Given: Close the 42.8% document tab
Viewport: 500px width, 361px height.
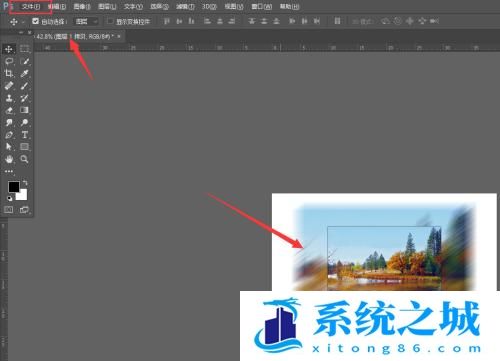Looking at the screenshot, I should tap(119, 36).
